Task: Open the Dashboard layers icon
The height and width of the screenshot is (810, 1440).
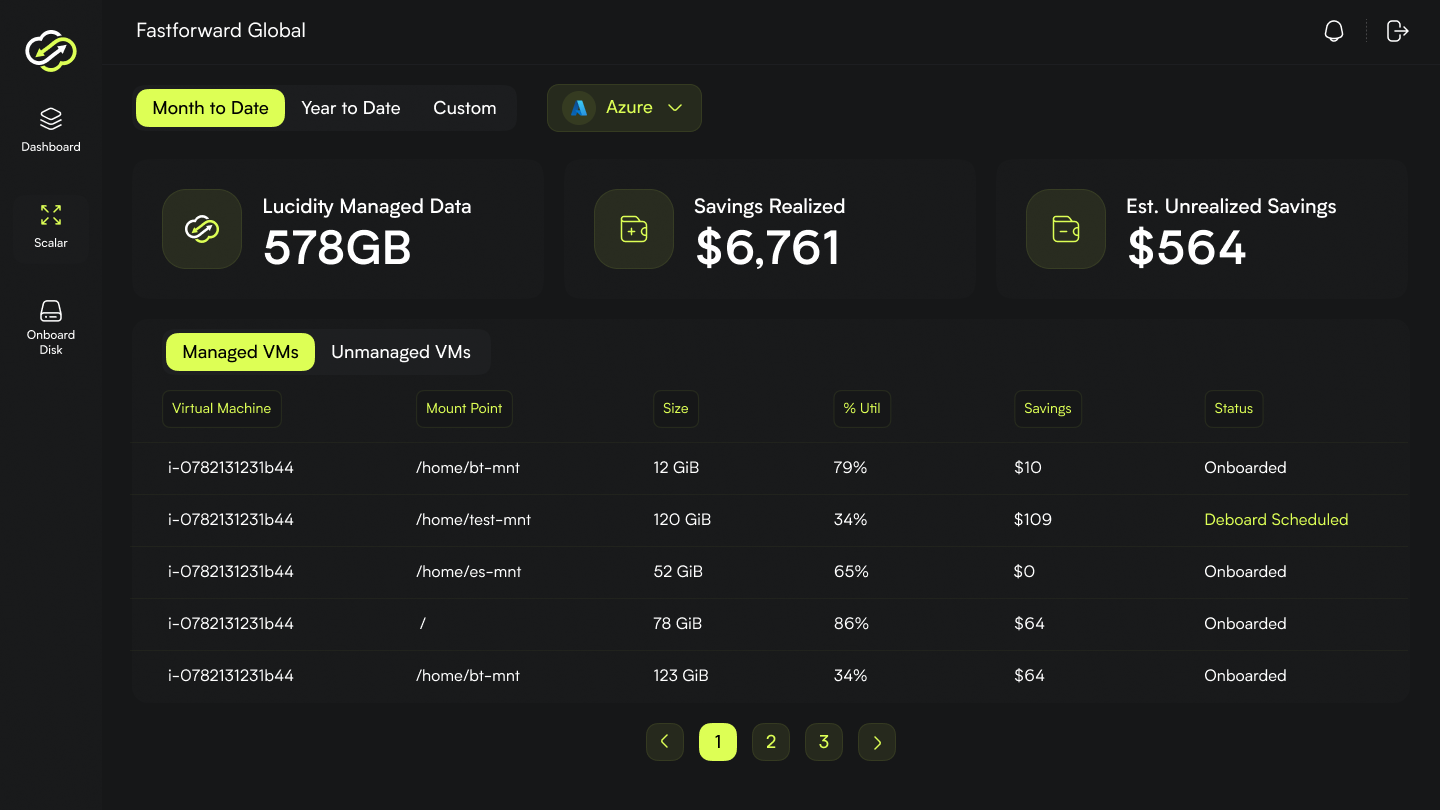Action: [x=51, y=119]
